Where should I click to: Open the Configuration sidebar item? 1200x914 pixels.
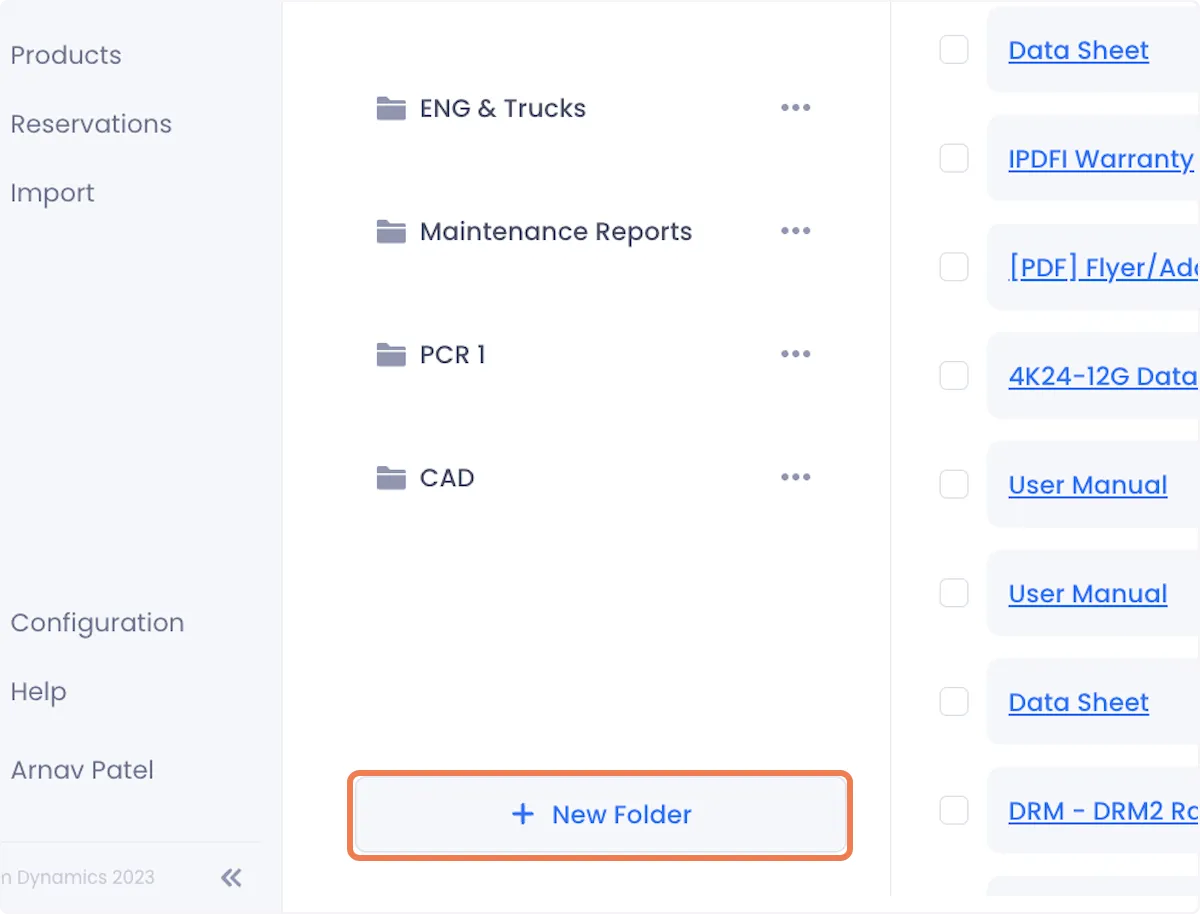pyautogui.click(x=97, y=623)
